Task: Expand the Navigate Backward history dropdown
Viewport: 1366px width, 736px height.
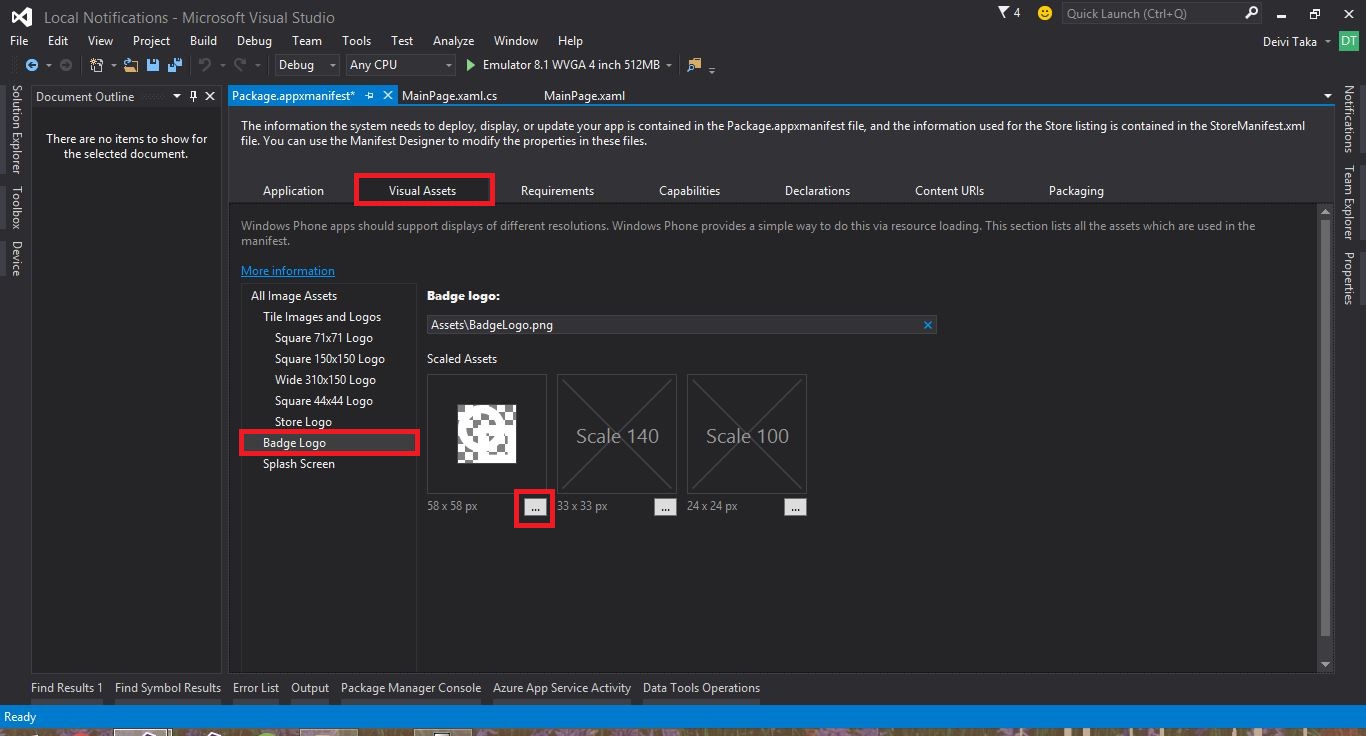Action: tap(47, 65)
